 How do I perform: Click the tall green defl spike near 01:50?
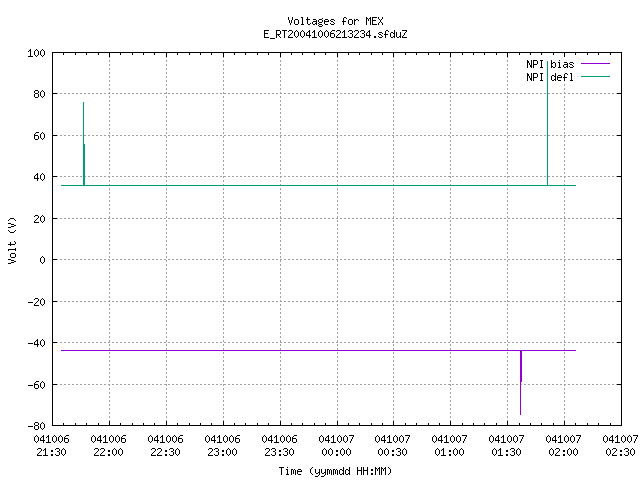pos(547,122)
